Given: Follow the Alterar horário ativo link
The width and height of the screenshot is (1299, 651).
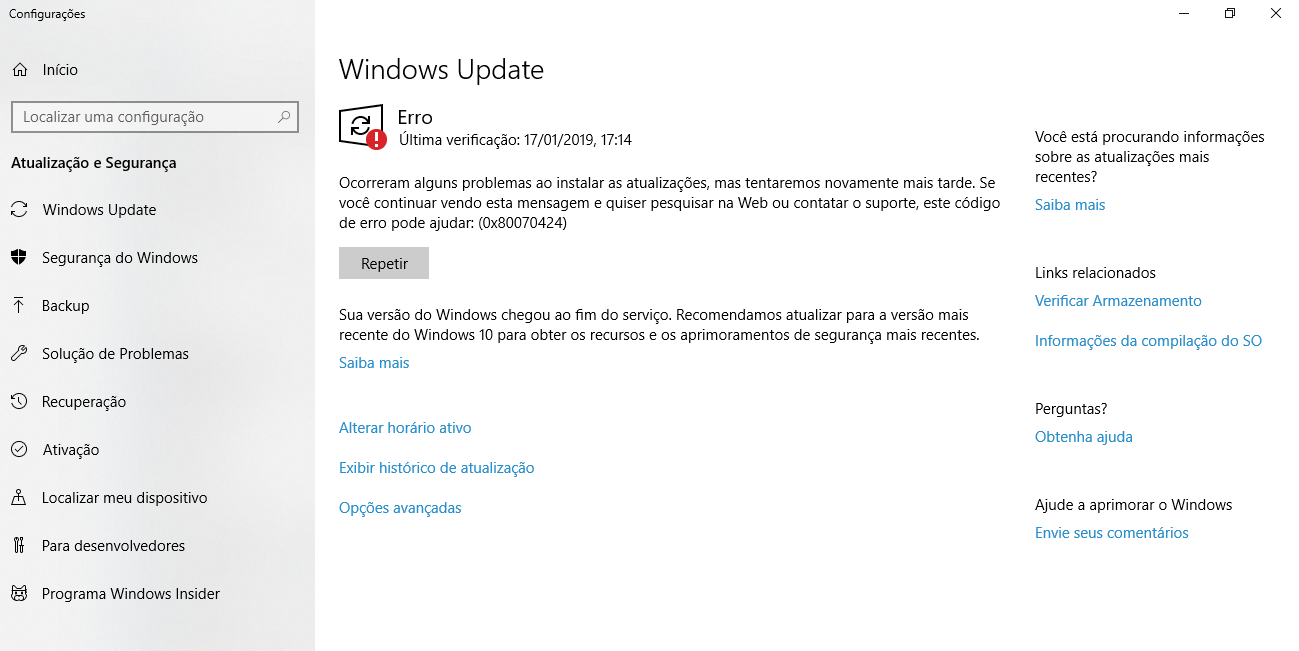Looking at the screenshot, I should 405,428.
